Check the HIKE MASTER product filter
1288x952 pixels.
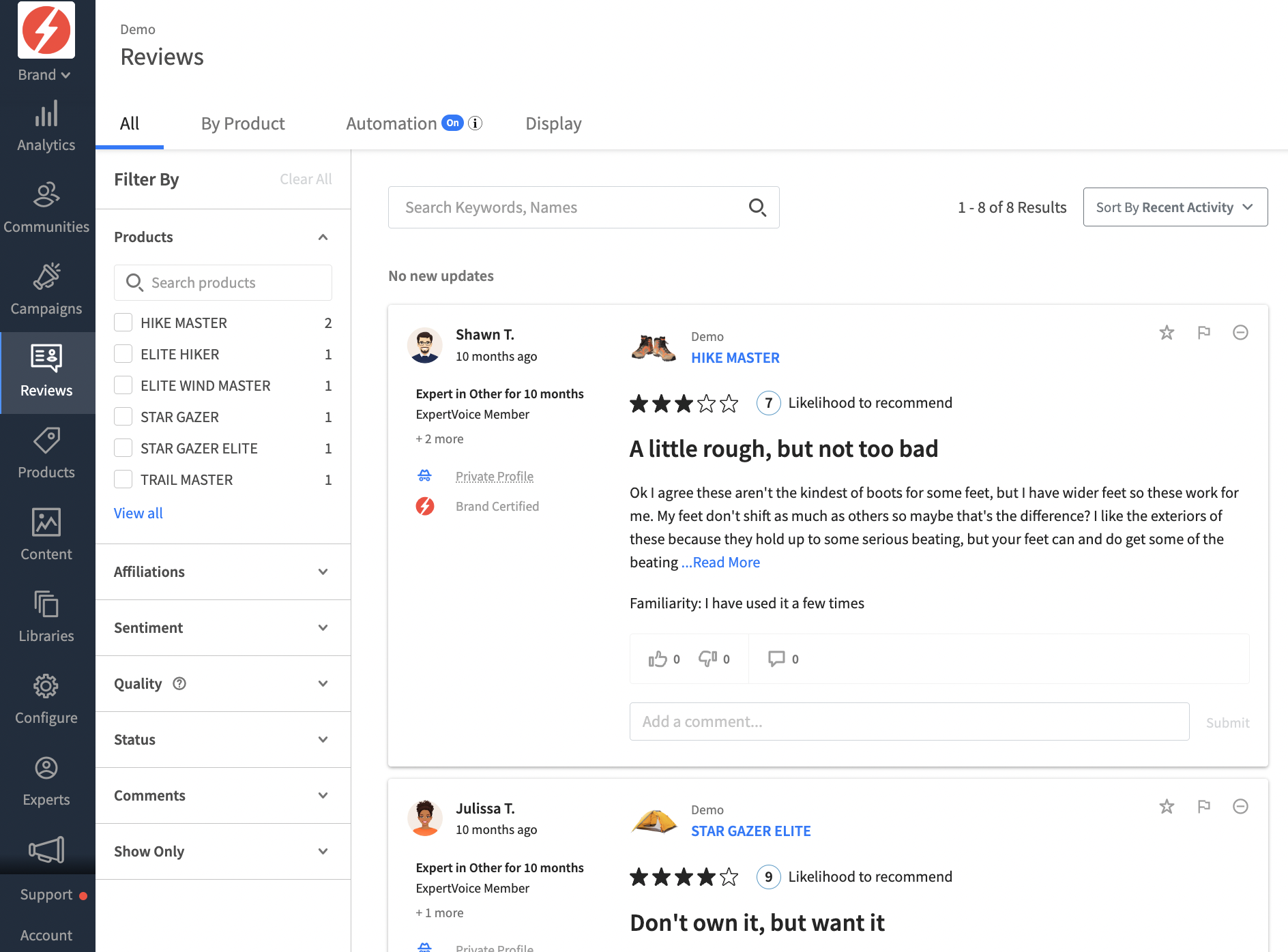pos(123,323)
